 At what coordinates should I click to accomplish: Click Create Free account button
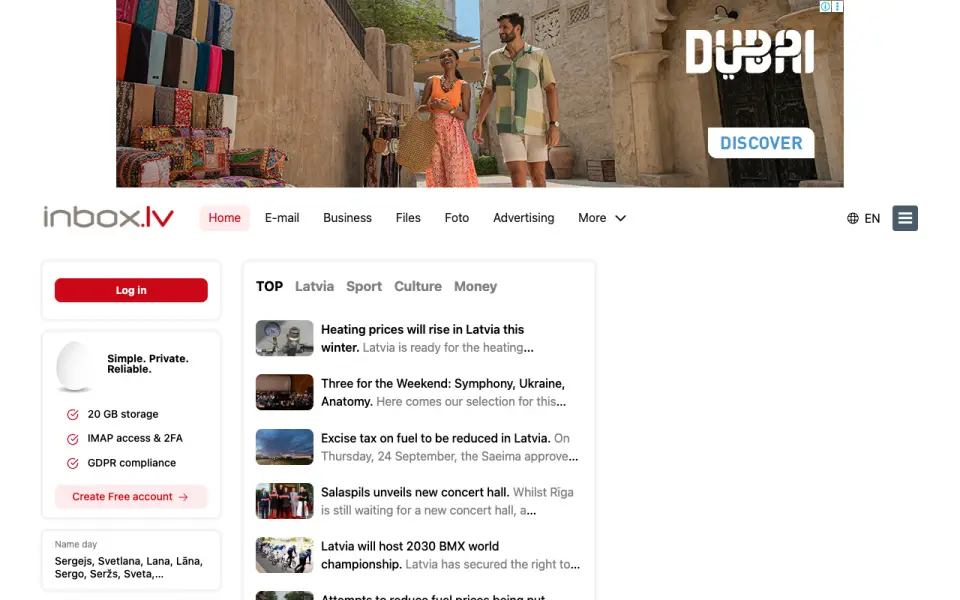(x=131, y=497)
